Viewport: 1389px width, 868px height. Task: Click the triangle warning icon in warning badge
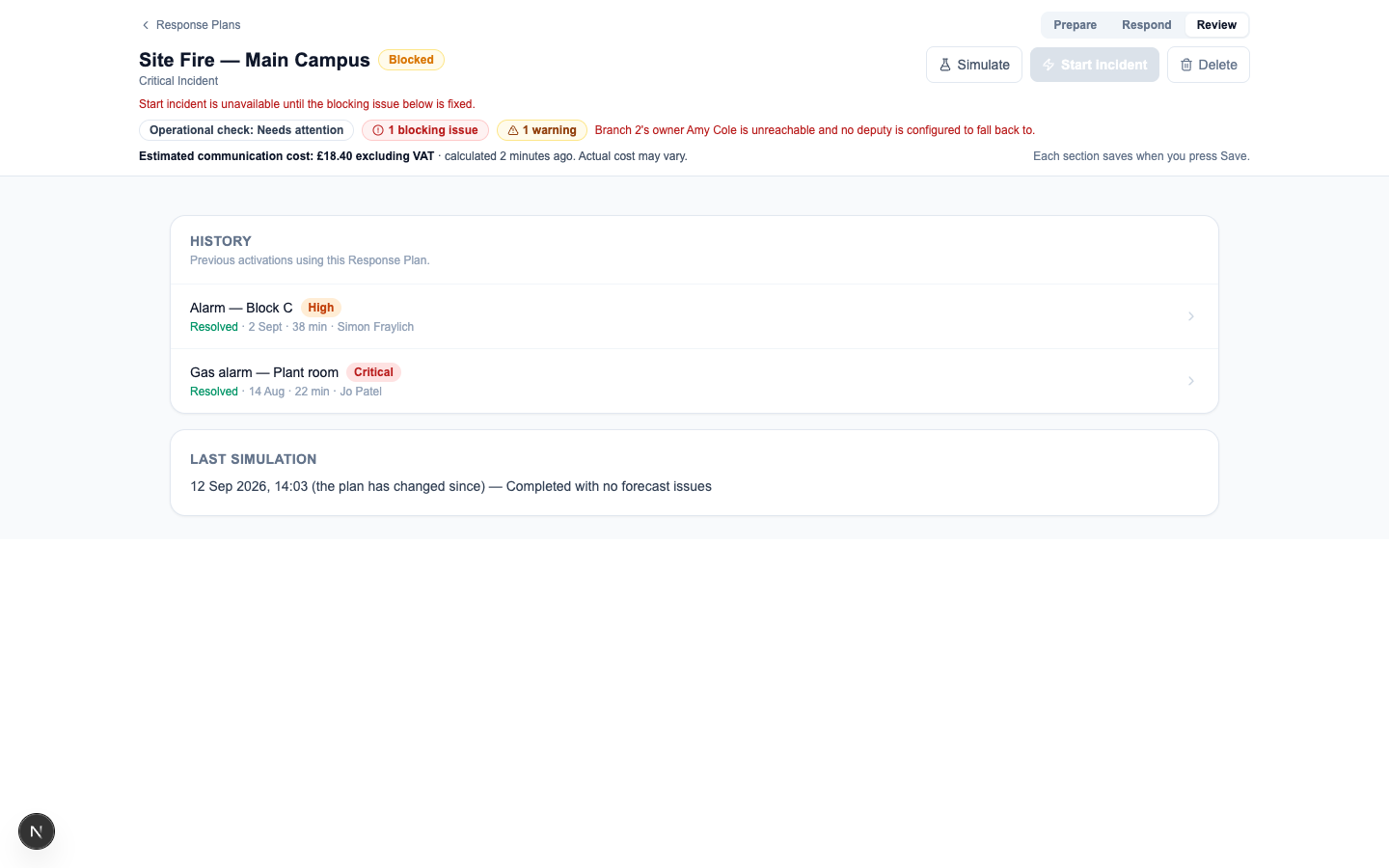513,130
